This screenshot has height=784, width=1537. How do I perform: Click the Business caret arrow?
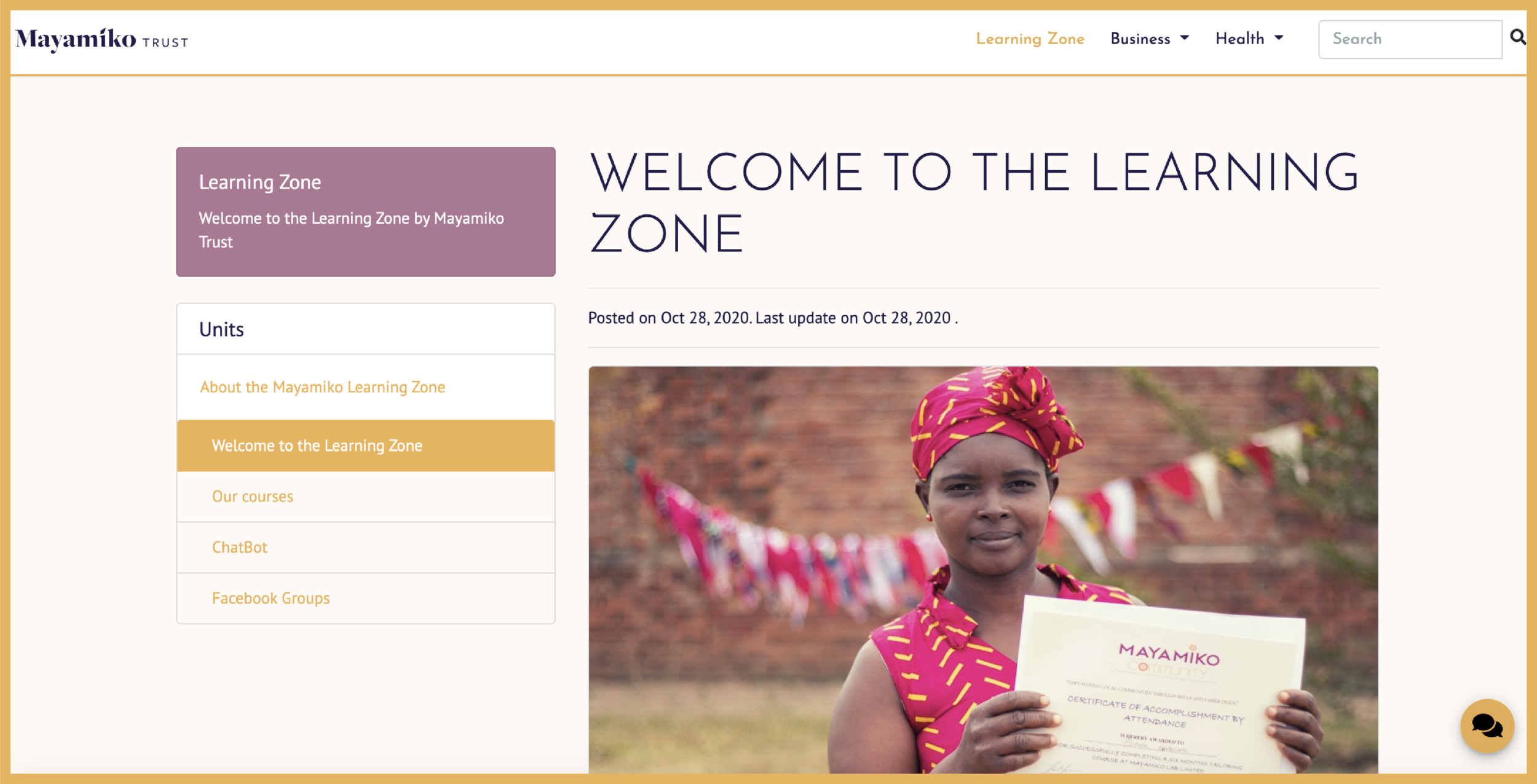(1185, 38)
